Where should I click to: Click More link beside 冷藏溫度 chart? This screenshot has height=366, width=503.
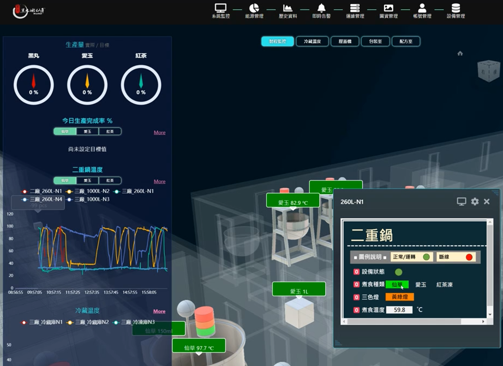tap(159, 311)
